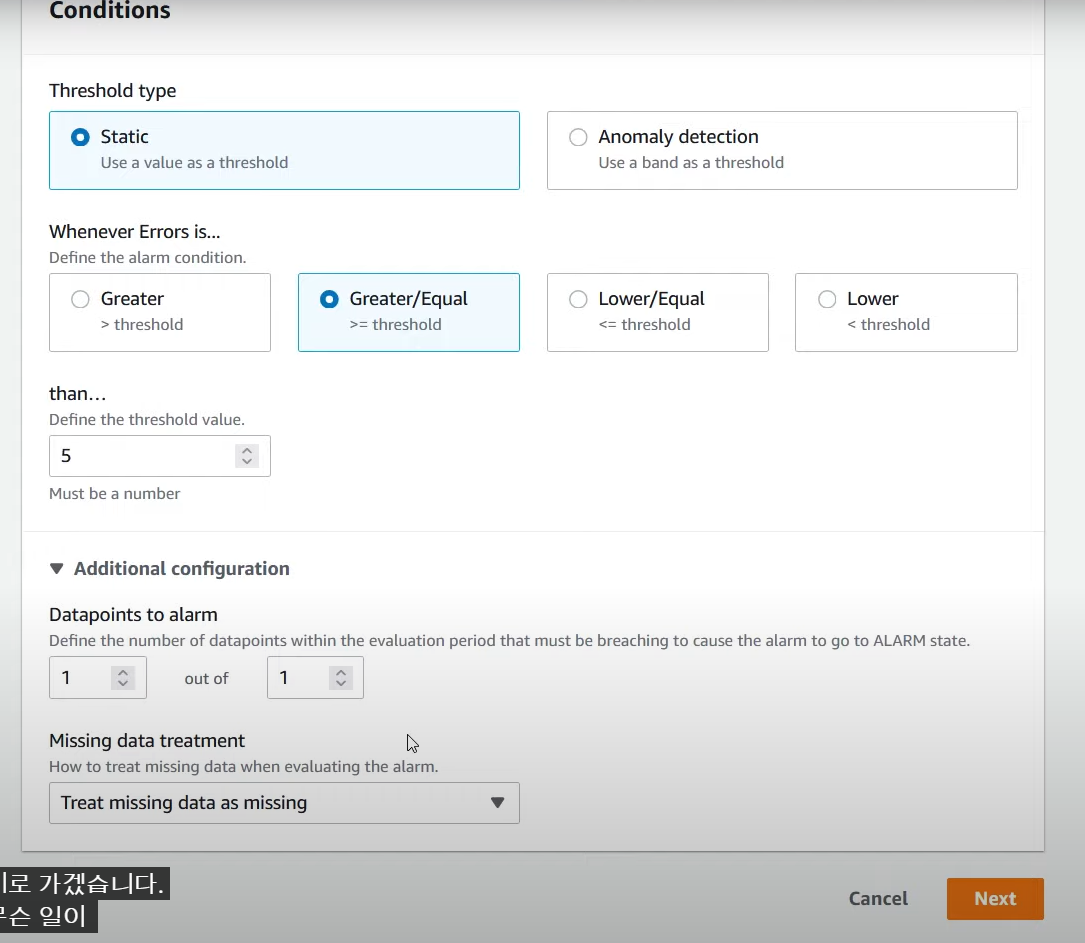This screenshot has width=1085, height=943.
Task: Increment the evaluation period datapoints stepper
Action: [340, 672]
